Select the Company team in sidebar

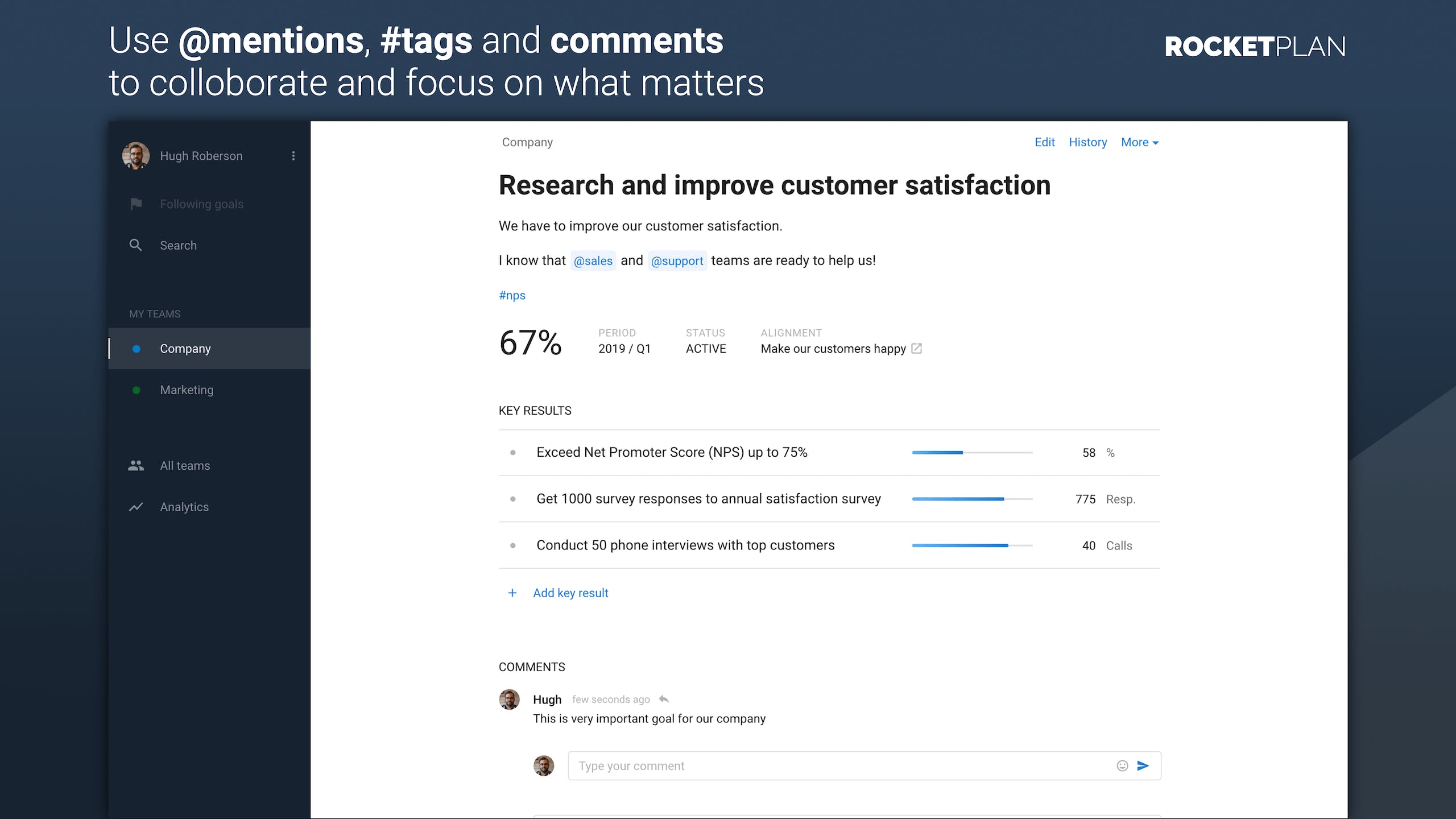tap(209, 349)
